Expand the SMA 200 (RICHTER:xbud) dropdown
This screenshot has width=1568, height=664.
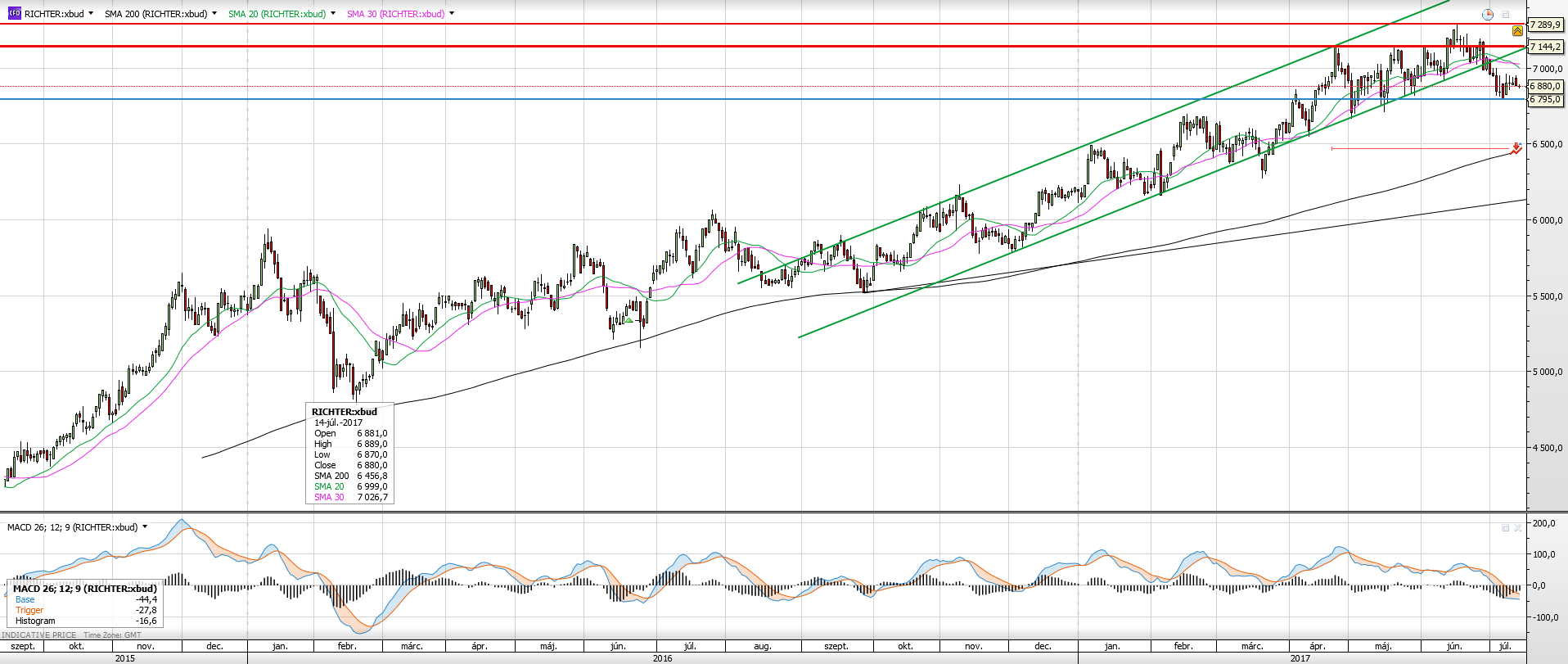point(214,14)
